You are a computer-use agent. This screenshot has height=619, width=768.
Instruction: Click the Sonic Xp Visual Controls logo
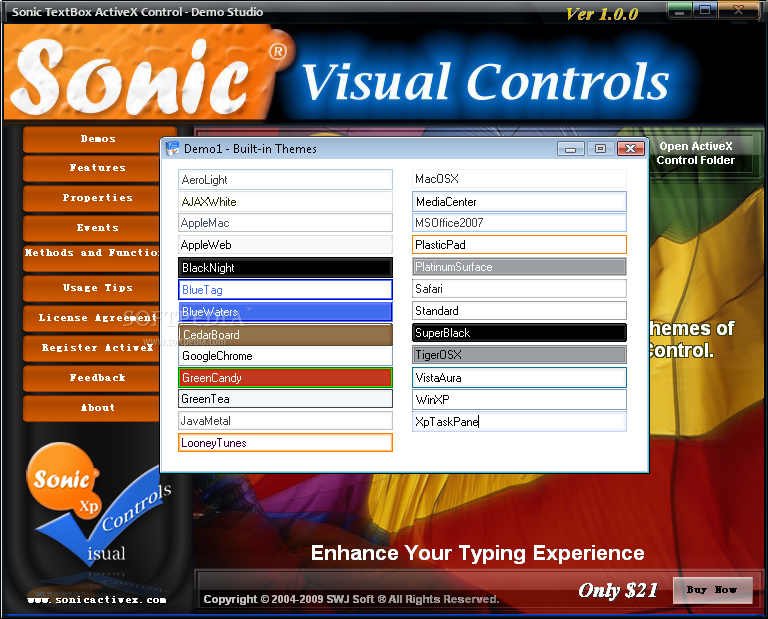point(99,507)
